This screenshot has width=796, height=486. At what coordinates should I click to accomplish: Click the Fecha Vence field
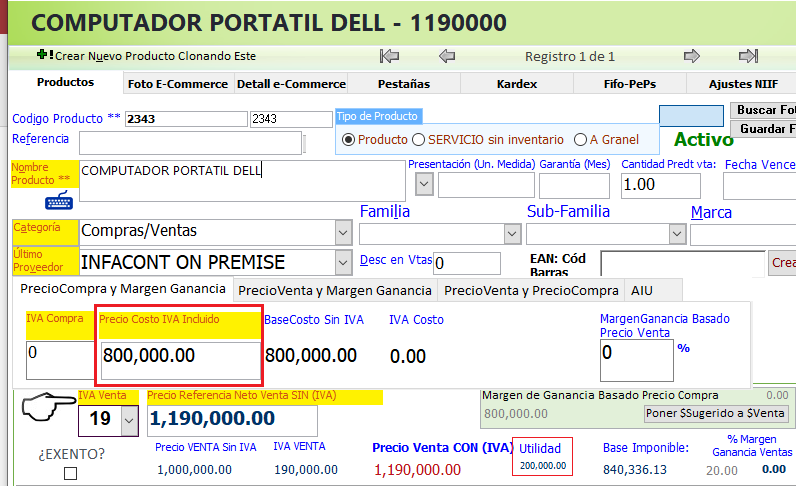click(x=759, y=186)
